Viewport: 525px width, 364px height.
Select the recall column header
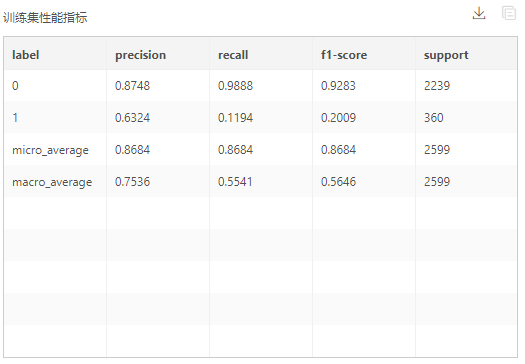point(233,55)
